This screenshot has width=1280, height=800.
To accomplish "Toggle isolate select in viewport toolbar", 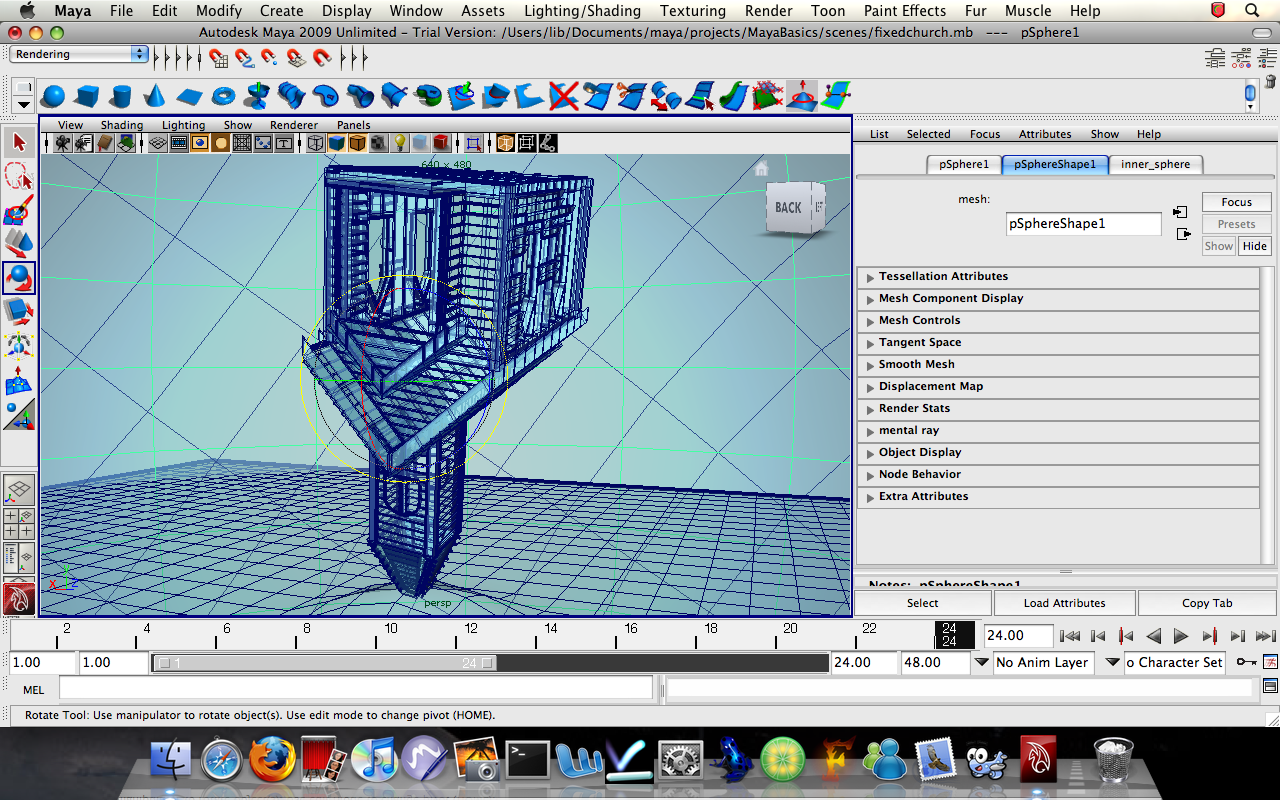I will 474,143.
